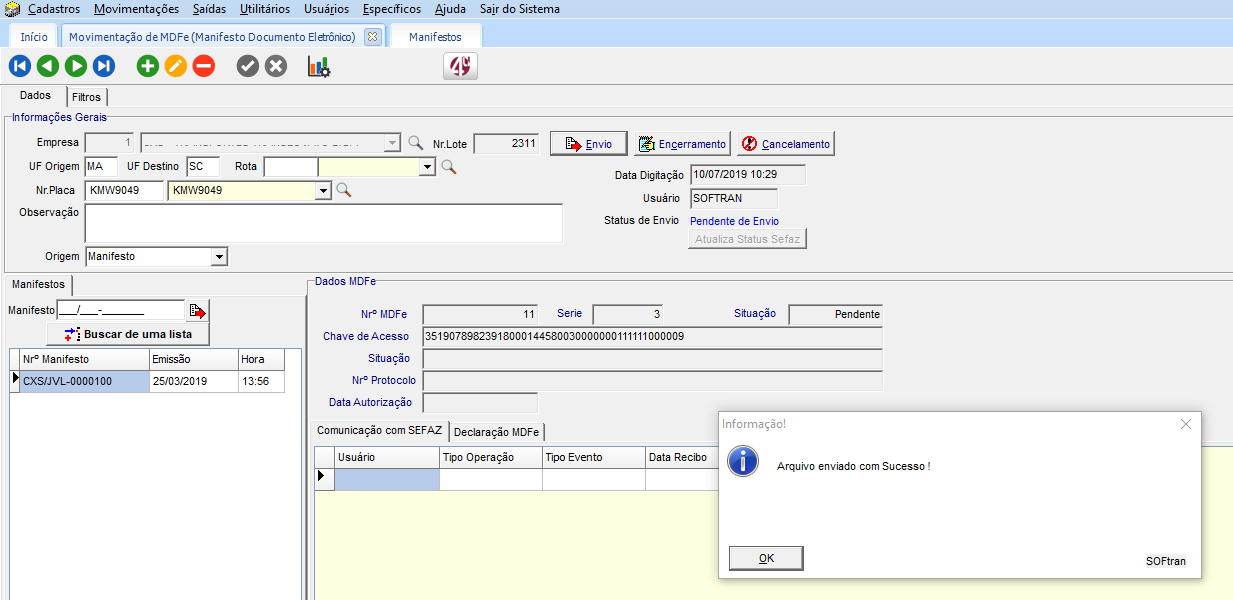Go to previous record icon
Screen dimensions: 1233x600
48,67
